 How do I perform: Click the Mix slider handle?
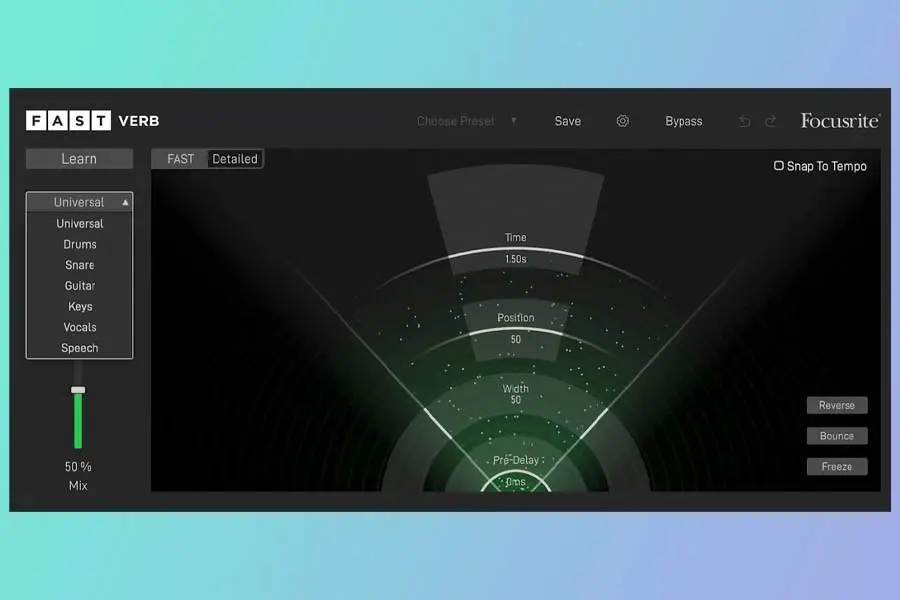coord(78,390)
